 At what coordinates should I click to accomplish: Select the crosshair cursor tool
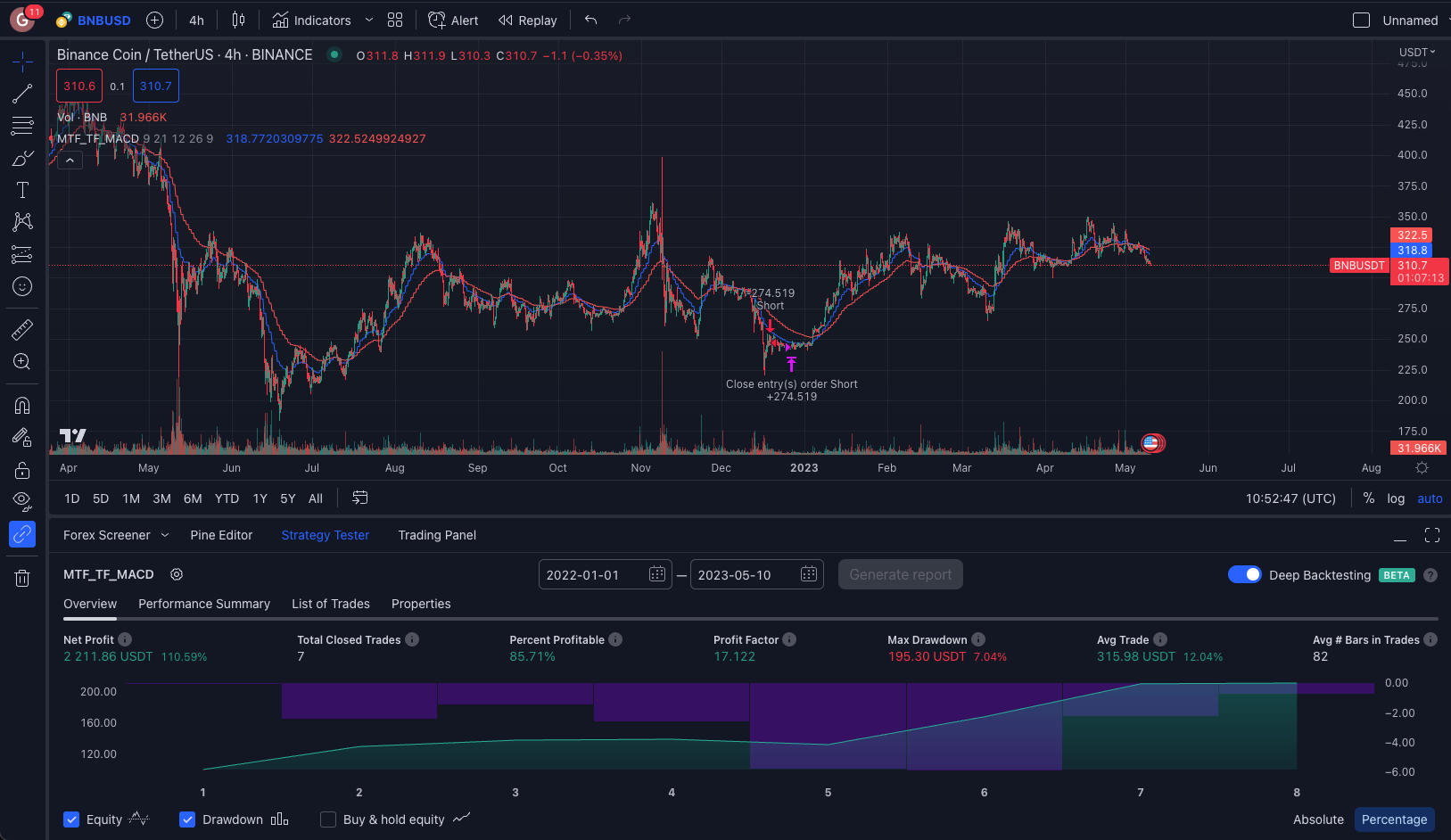click(22, 61)
